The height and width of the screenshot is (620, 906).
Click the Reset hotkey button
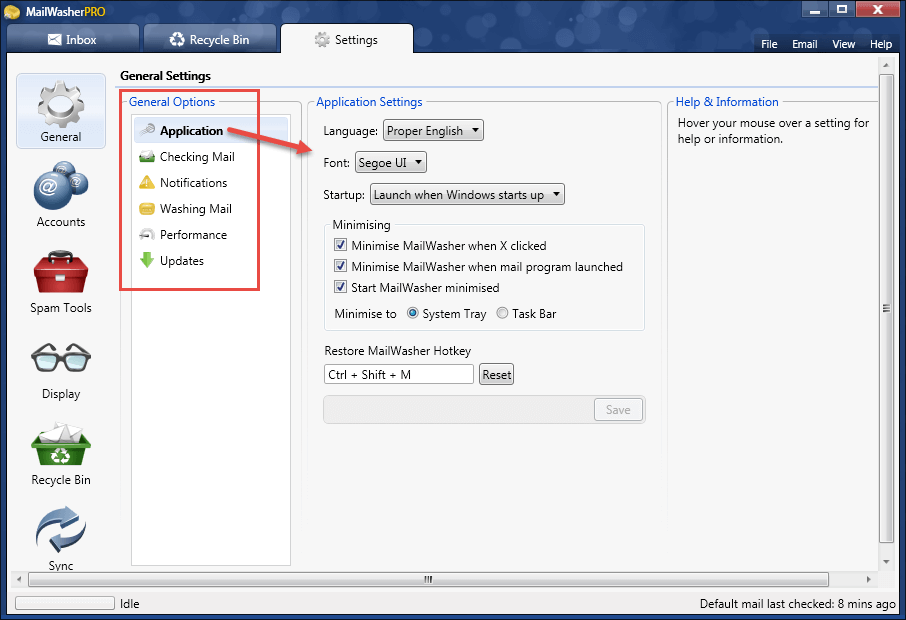496,374
